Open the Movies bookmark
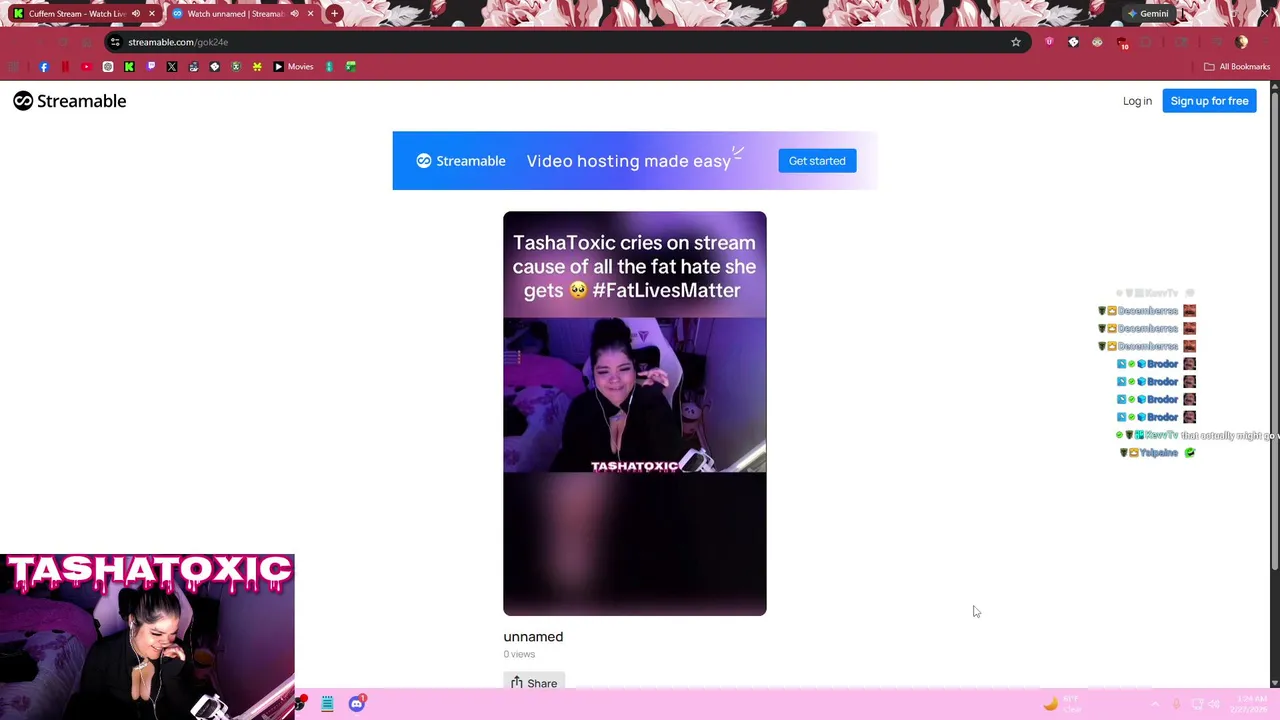This screenshot has height=720, width=1280. [293, 67]
